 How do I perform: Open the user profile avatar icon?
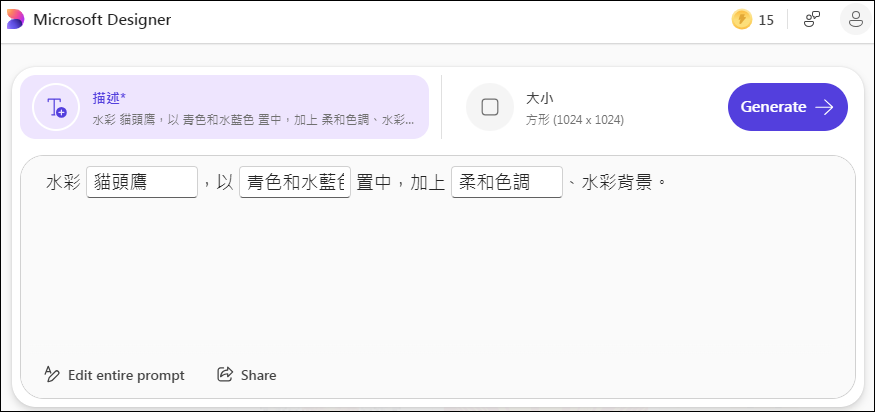click(855, 20)
